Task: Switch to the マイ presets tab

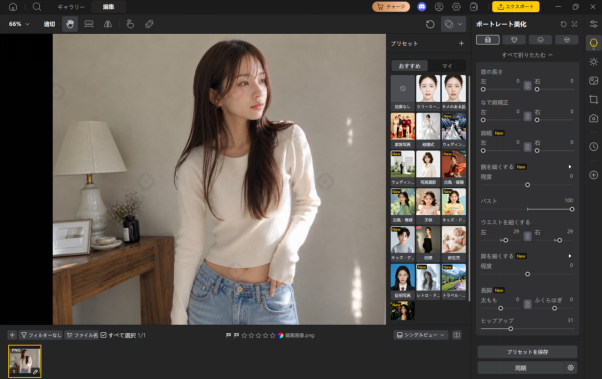Action: (x=447, y=66)
